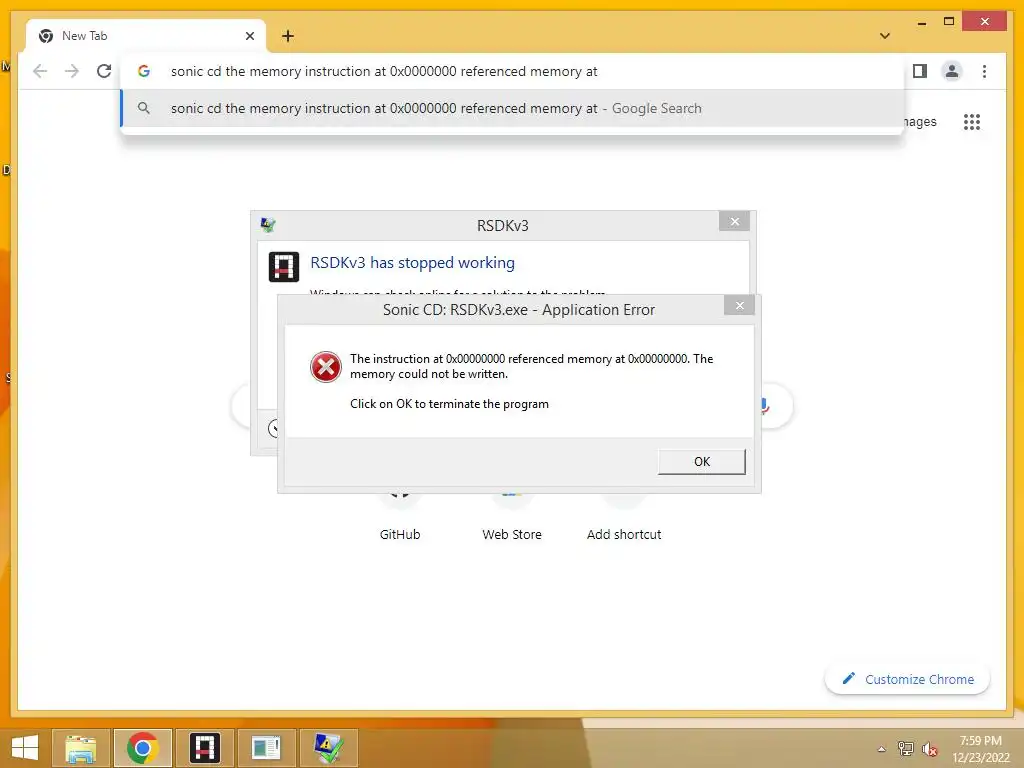Image resolution: width=1024 pixels, height=768 pixels.
Task: Click the network tray icon
Action: click(906, 749)
